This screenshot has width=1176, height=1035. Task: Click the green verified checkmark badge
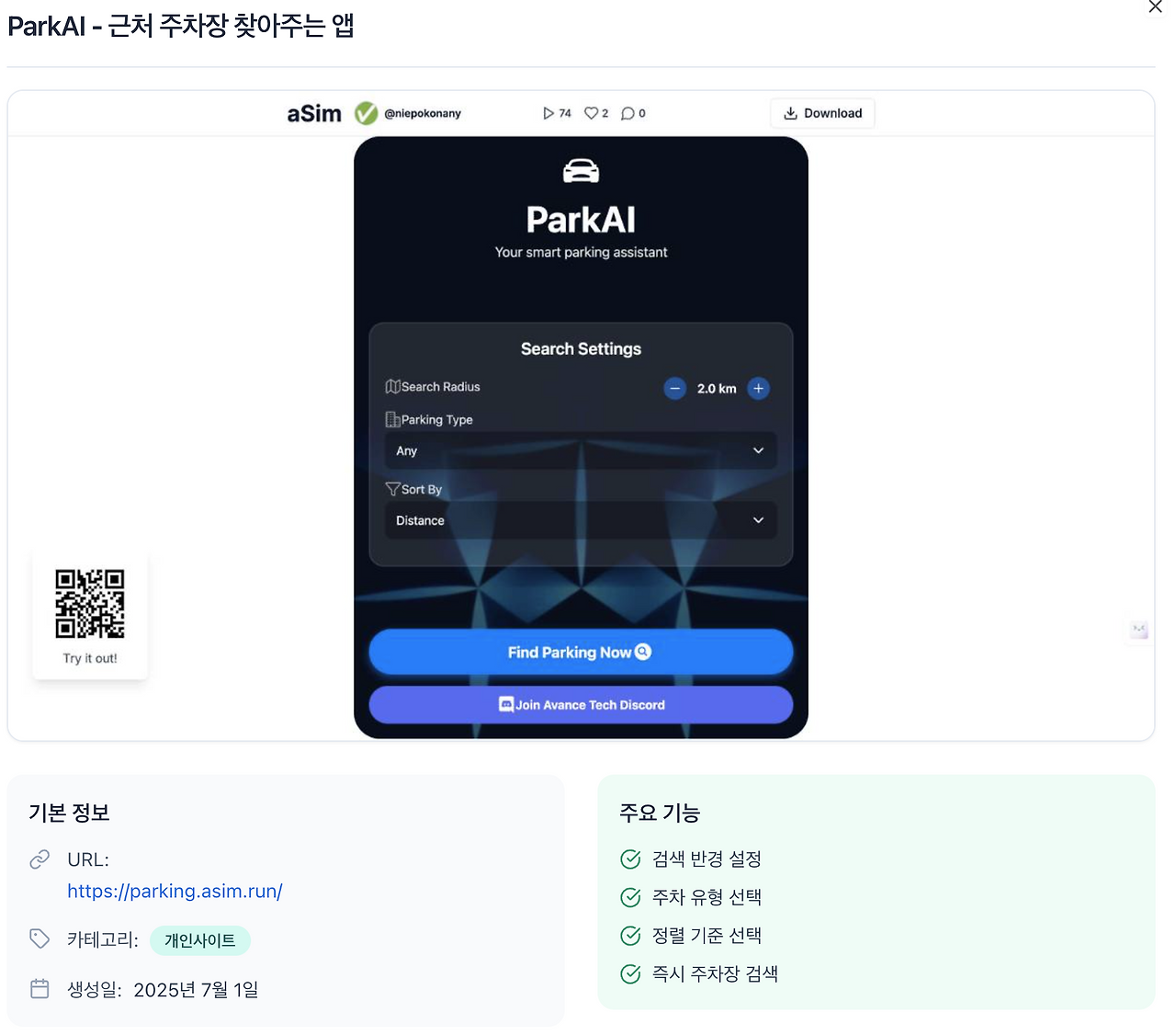pos(366,113)
